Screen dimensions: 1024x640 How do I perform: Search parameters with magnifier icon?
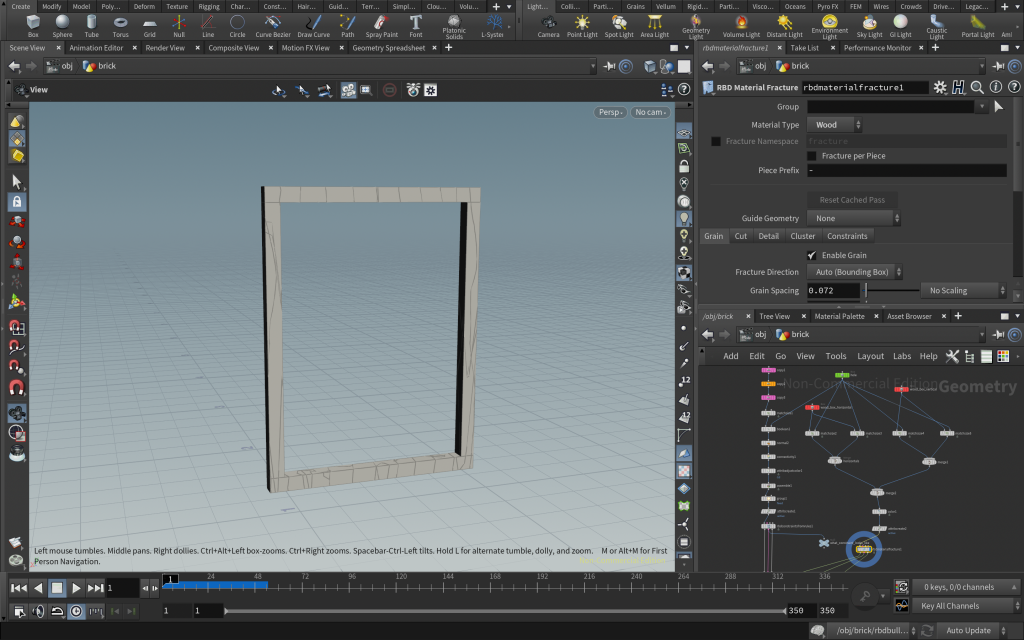977,87
